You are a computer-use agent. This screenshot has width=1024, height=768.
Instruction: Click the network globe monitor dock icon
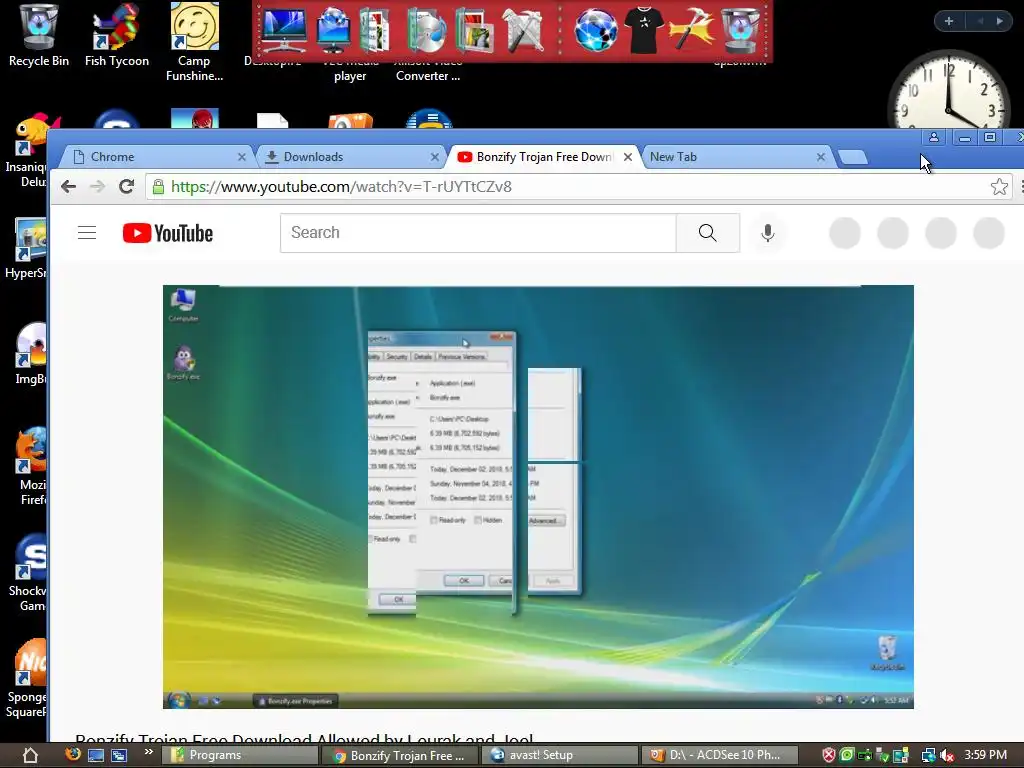[334, 30]
